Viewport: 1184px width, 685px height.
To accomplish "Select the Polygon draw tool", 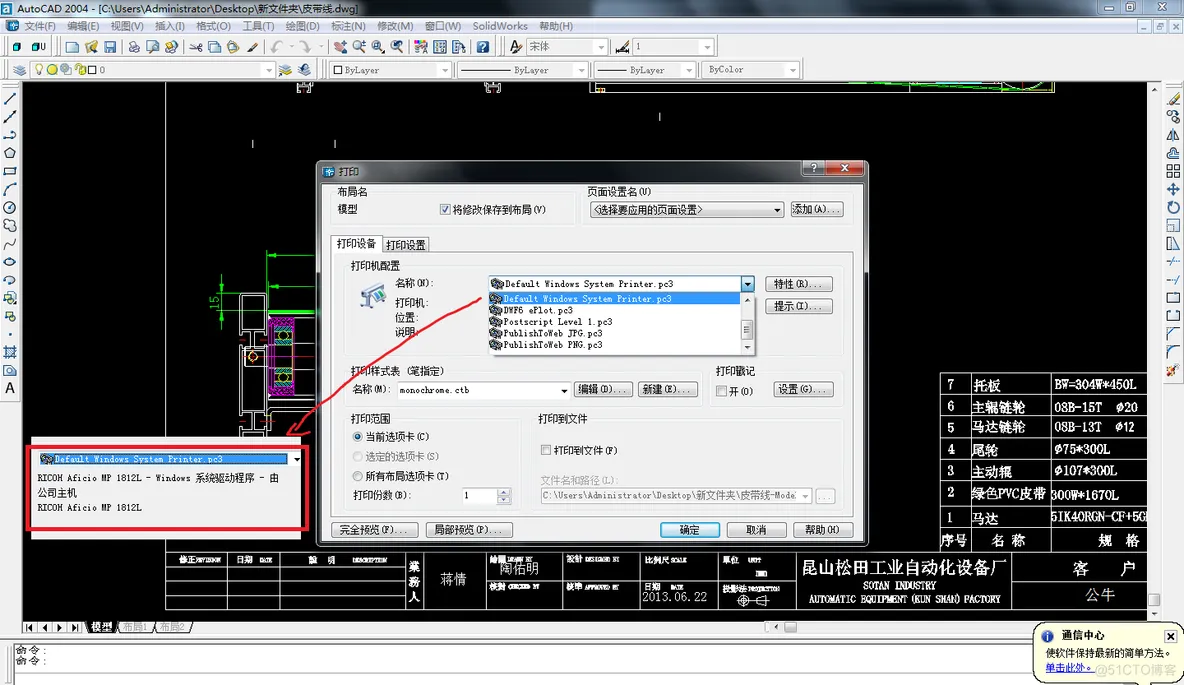I will (x=10, y=153).
